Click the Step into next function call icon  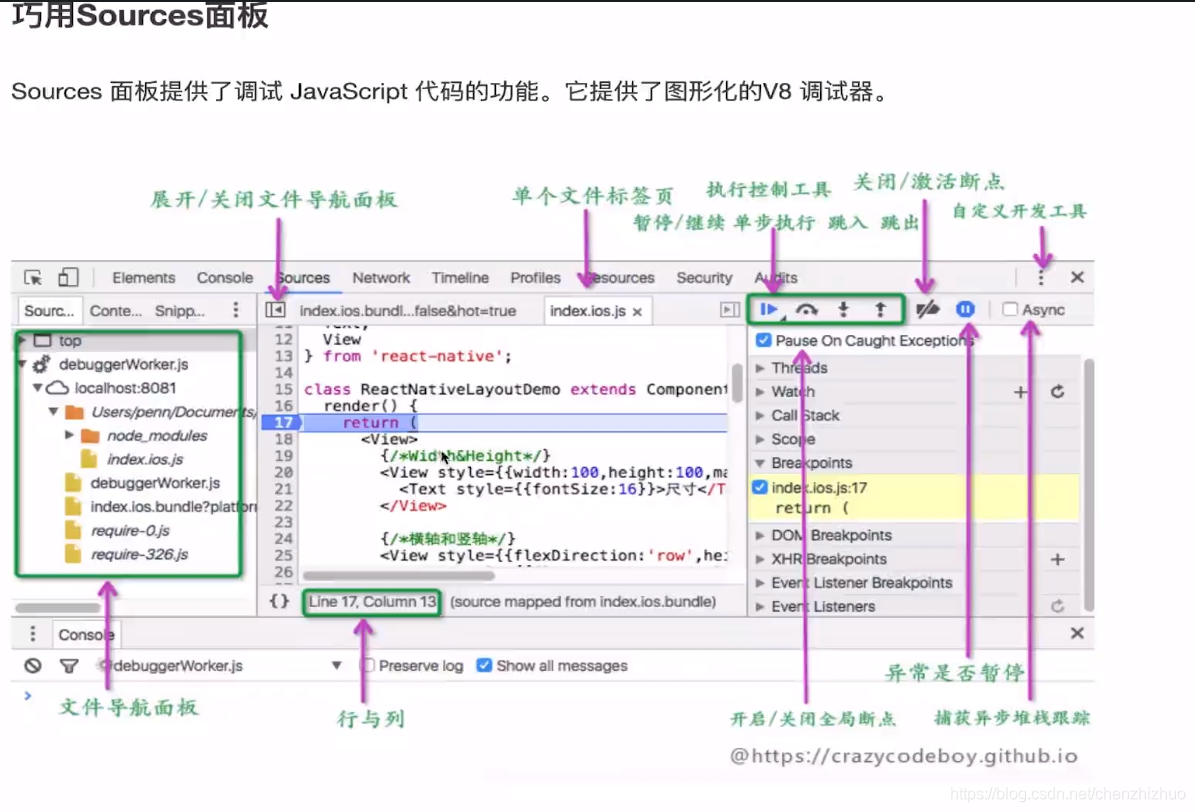843,309
